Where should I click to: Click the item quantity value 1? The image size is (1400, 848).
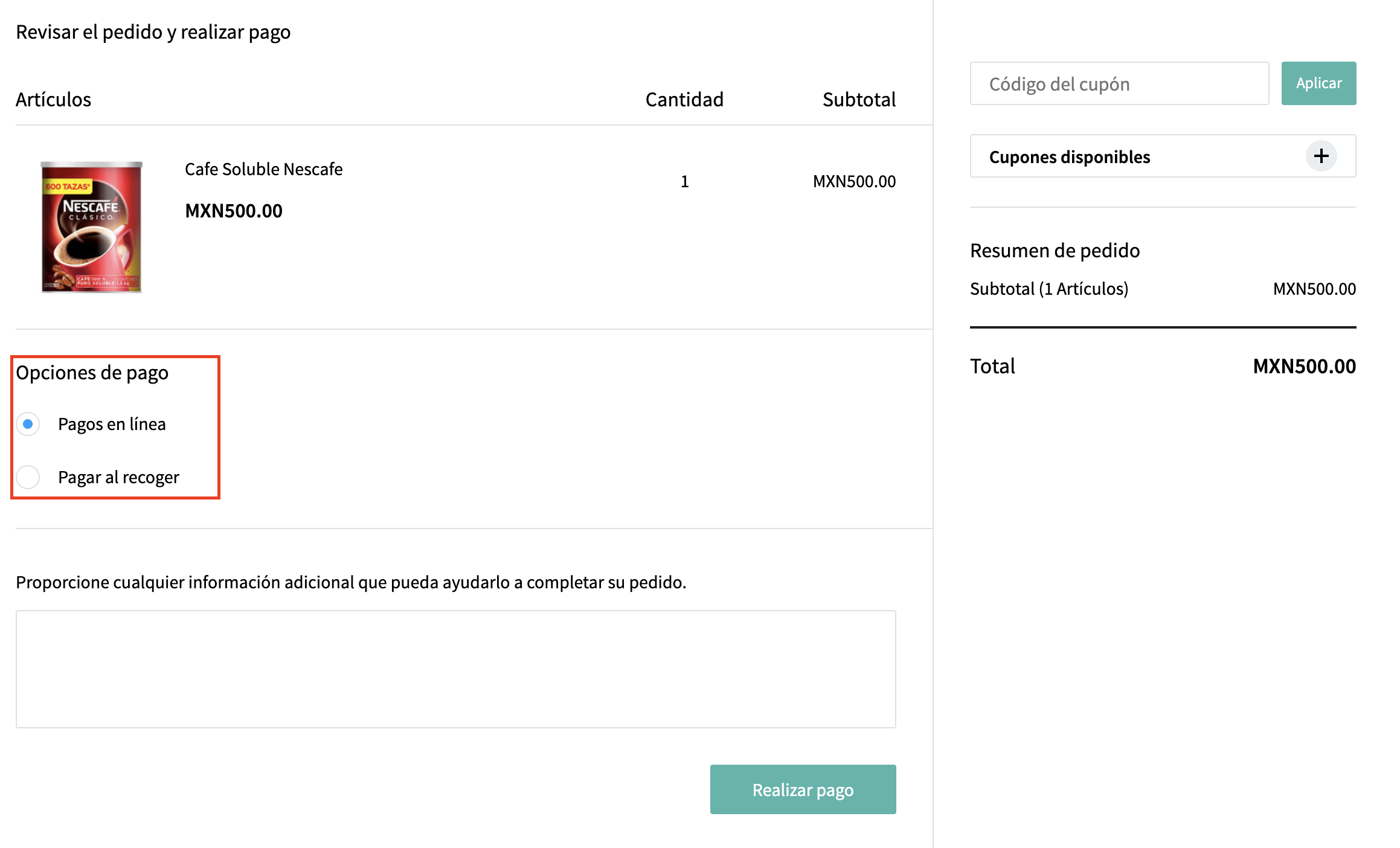pyautogui.click(x=684, y=181)
